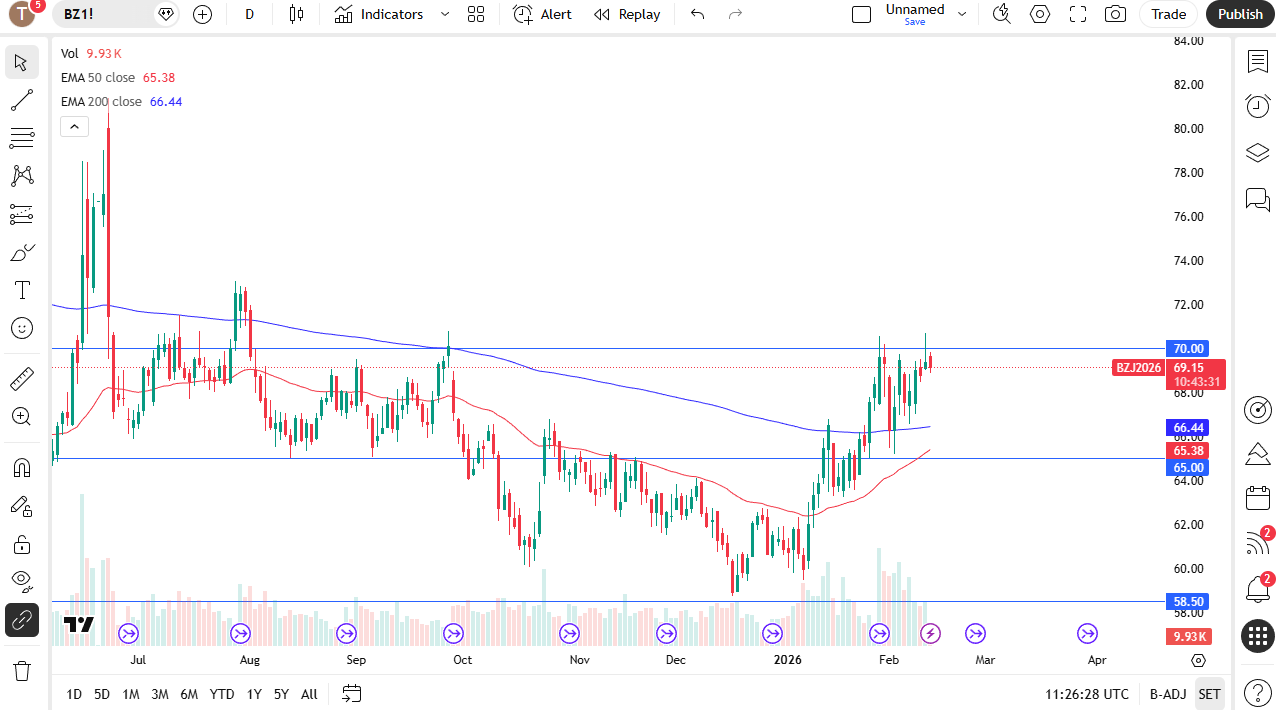Image resolution: width=1276 pixels, height=710 pixels.
Task: Open the object tree layers panel
Action: (x=1257, y=152)
